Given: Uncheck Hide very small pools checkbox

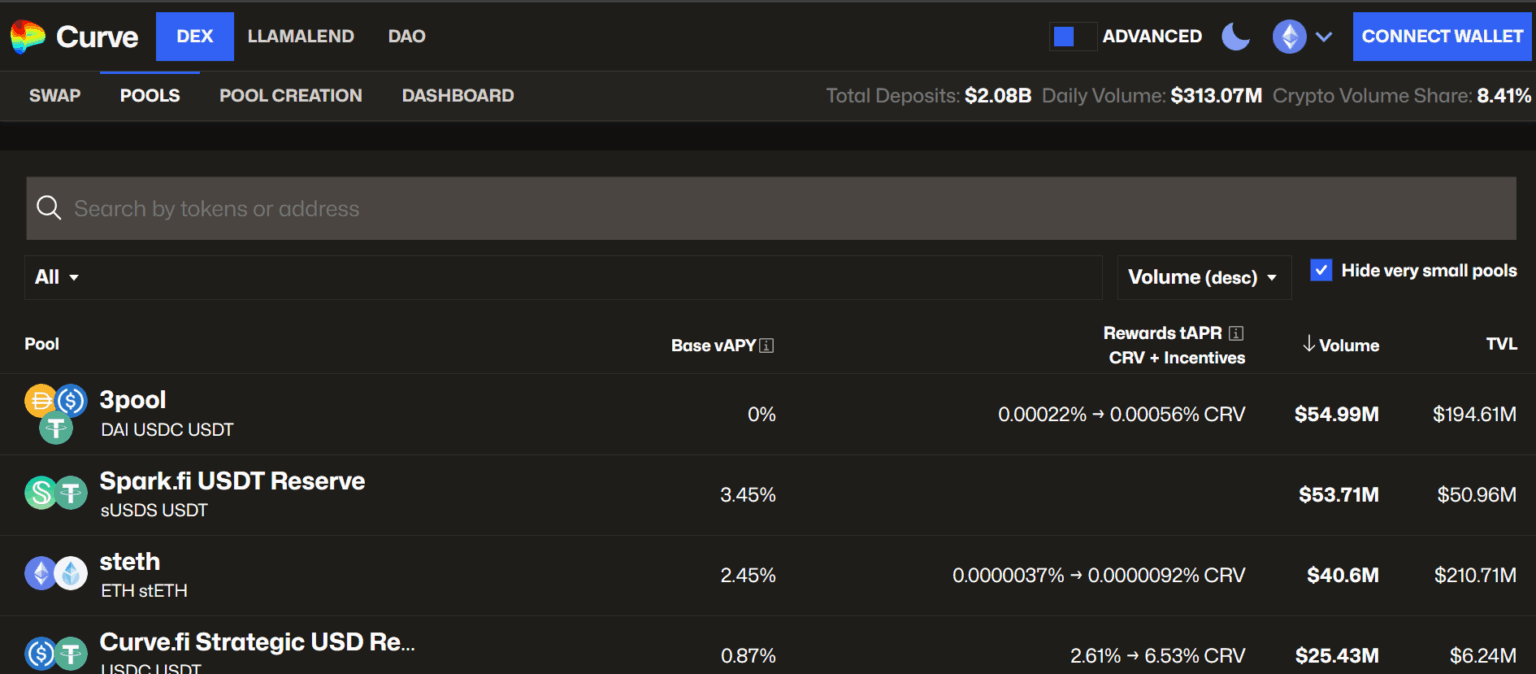Looking at the screenshot, I should [1321, 270].
